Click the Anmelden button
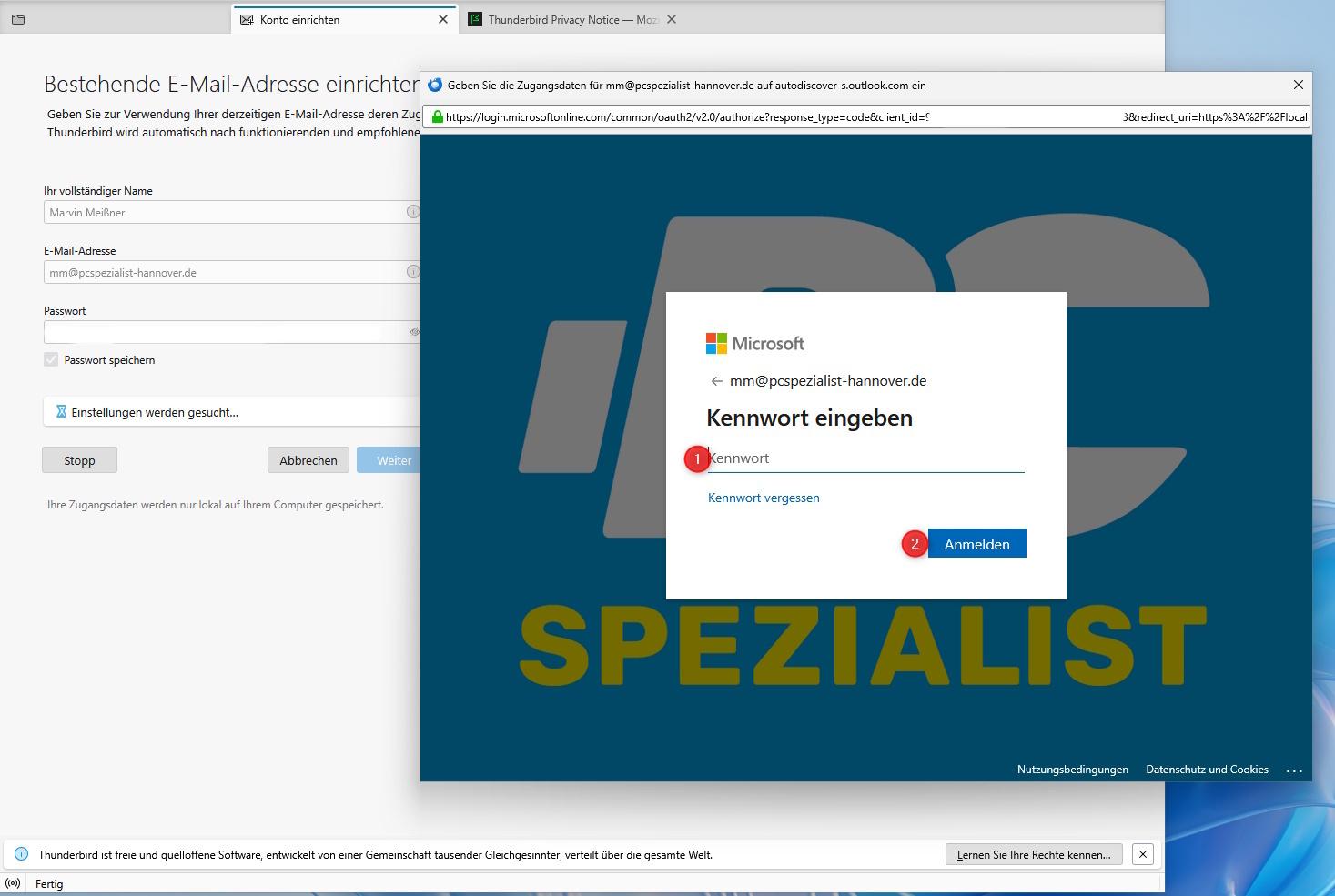Screen dimensions: 1335x896 click(976, 544)
